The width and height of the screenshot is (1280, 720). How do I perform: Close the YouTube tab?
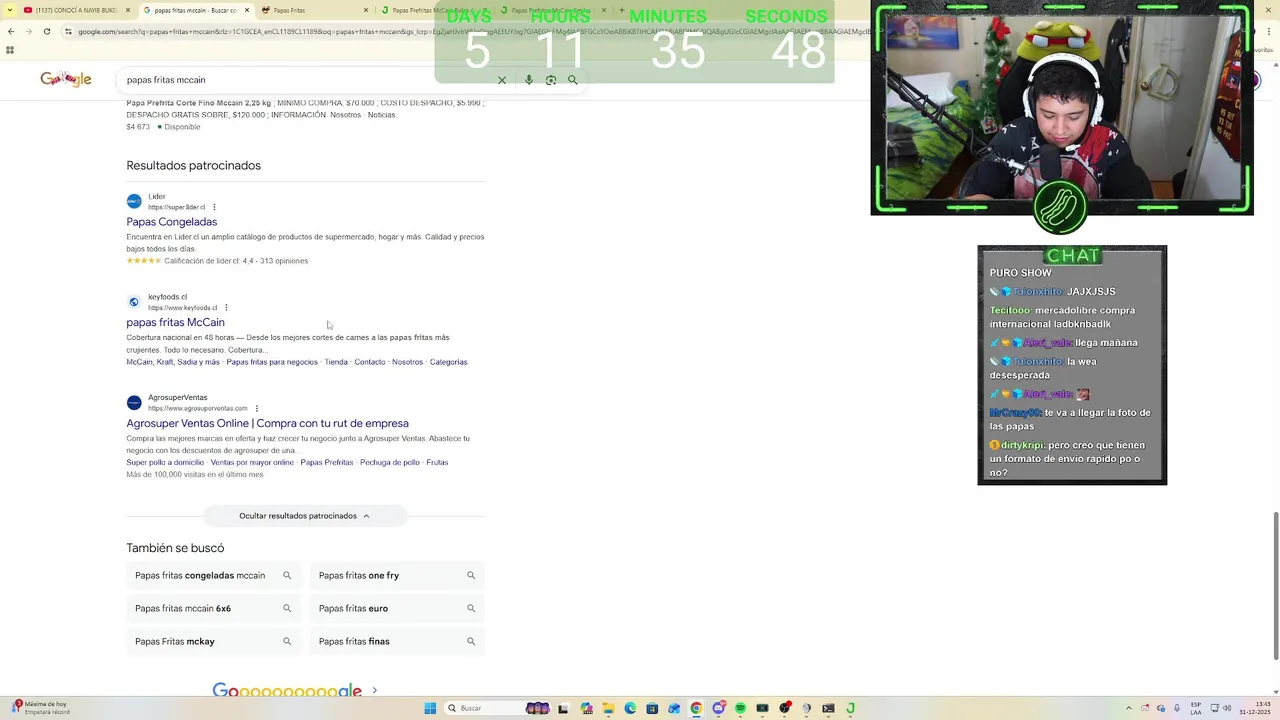(127, 10)
